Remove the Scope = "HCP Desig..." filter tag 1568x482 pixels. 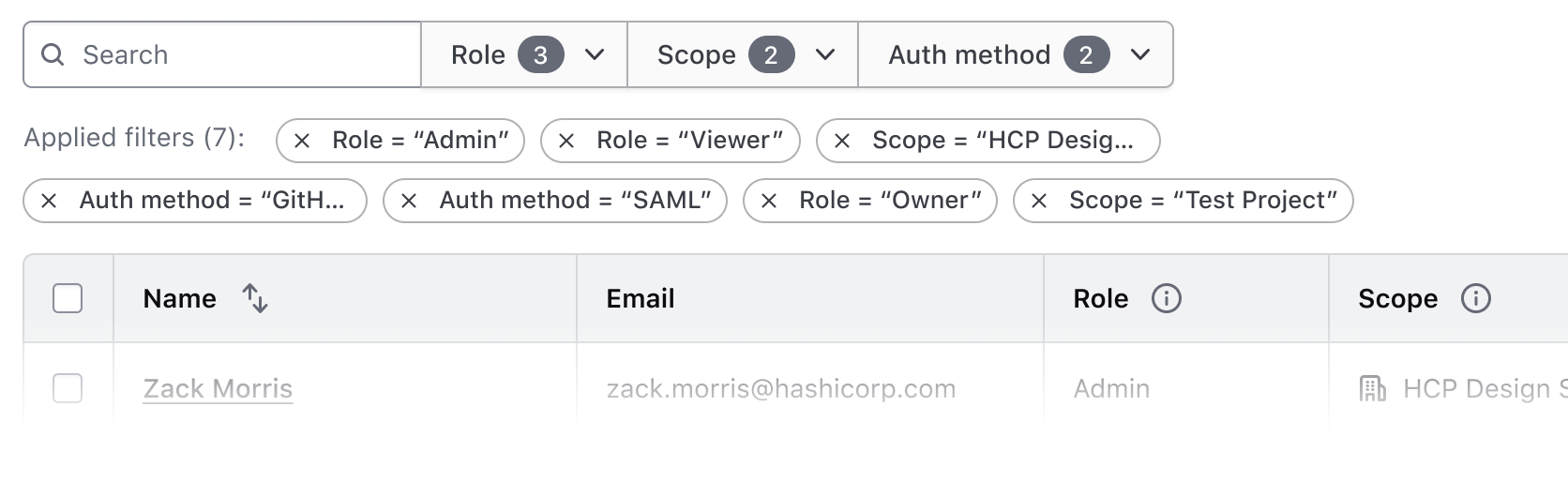(x=842, y=141)
